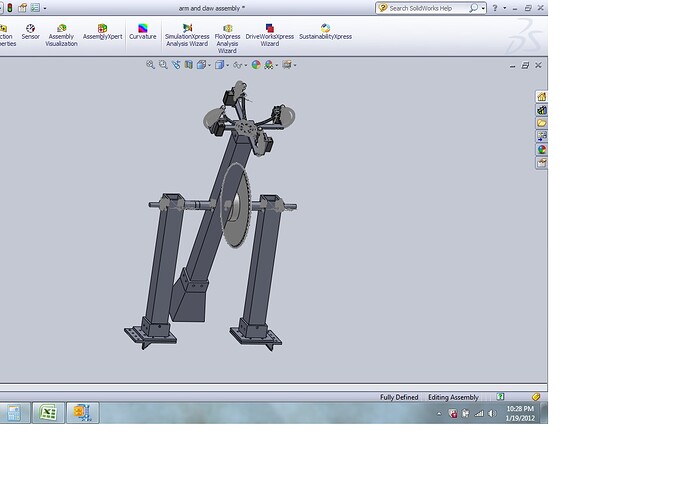Click the Apply Scene icon

(268, 65)
